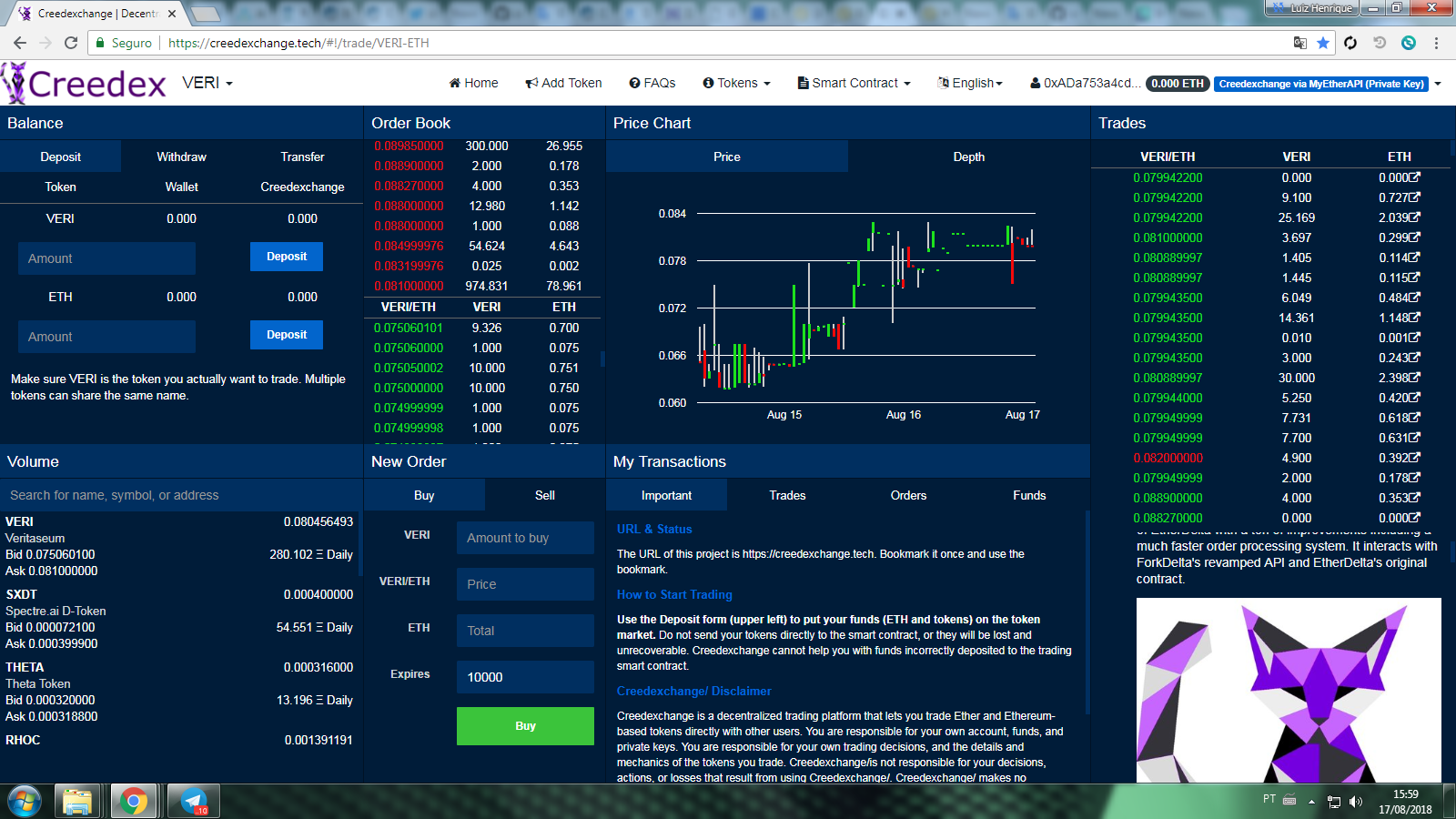Open Add Token dialog
The width and height of the screenshot is (1456, 819).
563,83
